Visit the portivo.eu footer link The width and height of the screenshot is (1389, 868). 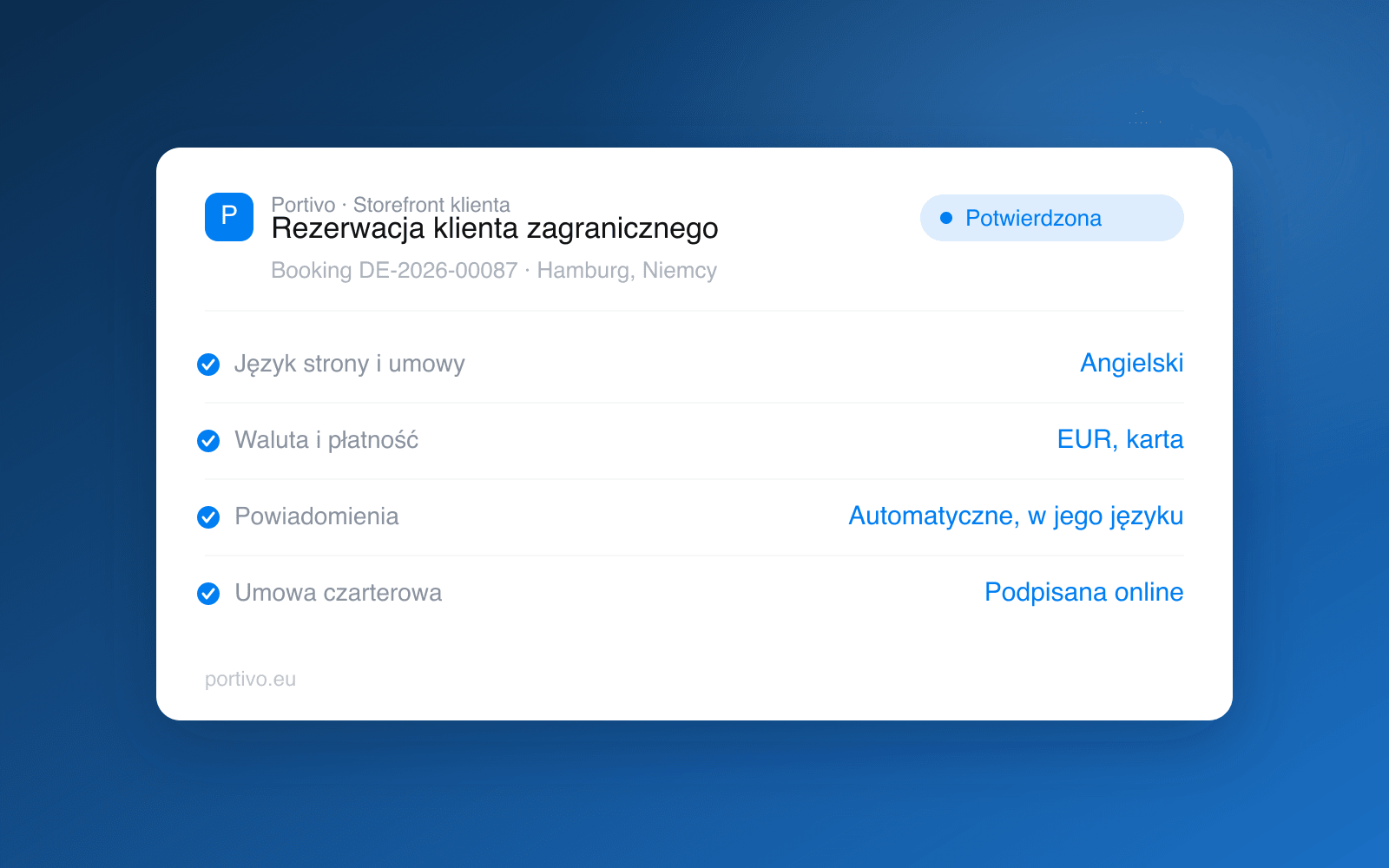[x=250, y=679]
